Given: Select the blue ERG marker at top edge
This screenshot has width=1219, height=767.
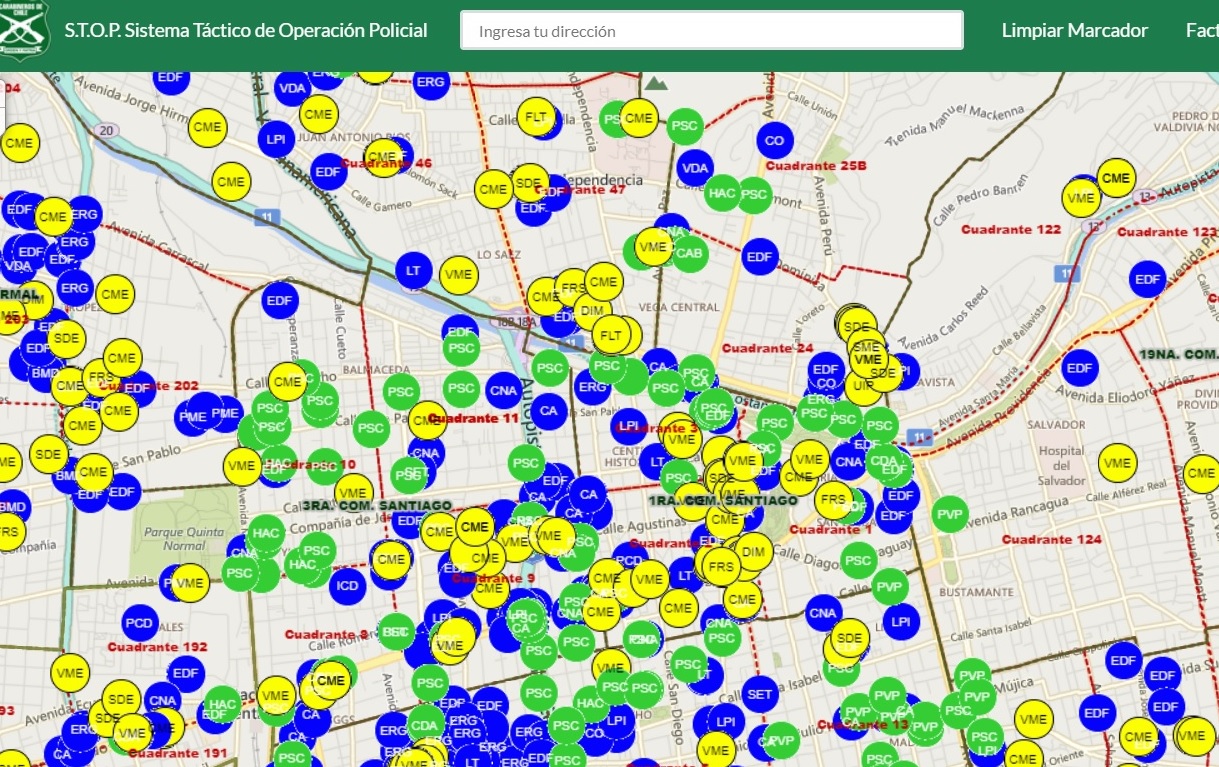Looking at the screenshot, I should [x=430, y=82].
